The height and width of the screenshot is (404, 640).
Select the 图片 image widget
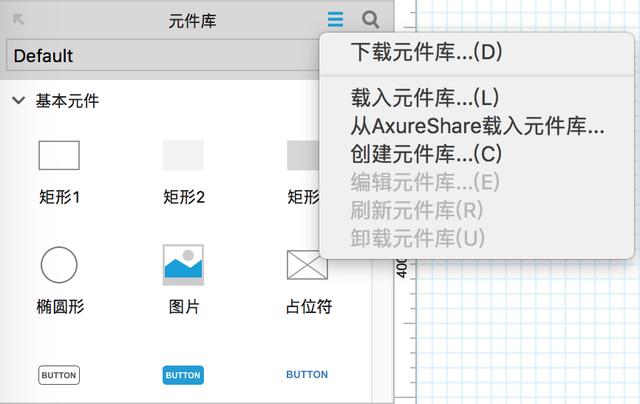(183, 265)
